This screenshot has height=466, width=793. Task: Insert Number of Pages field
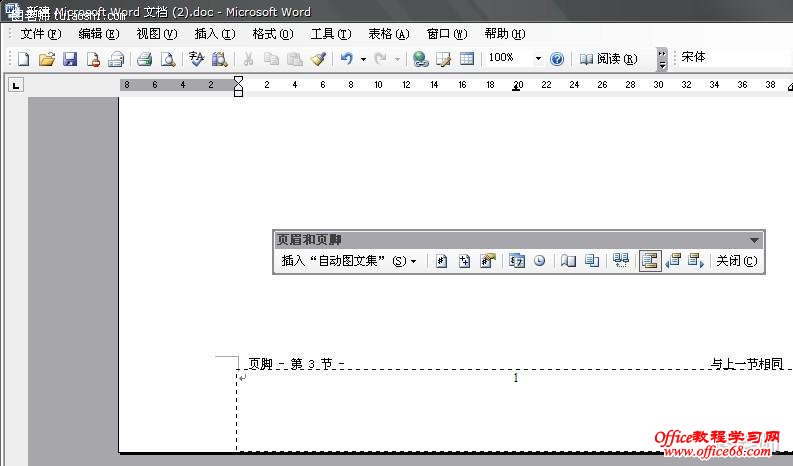[464, 261]
